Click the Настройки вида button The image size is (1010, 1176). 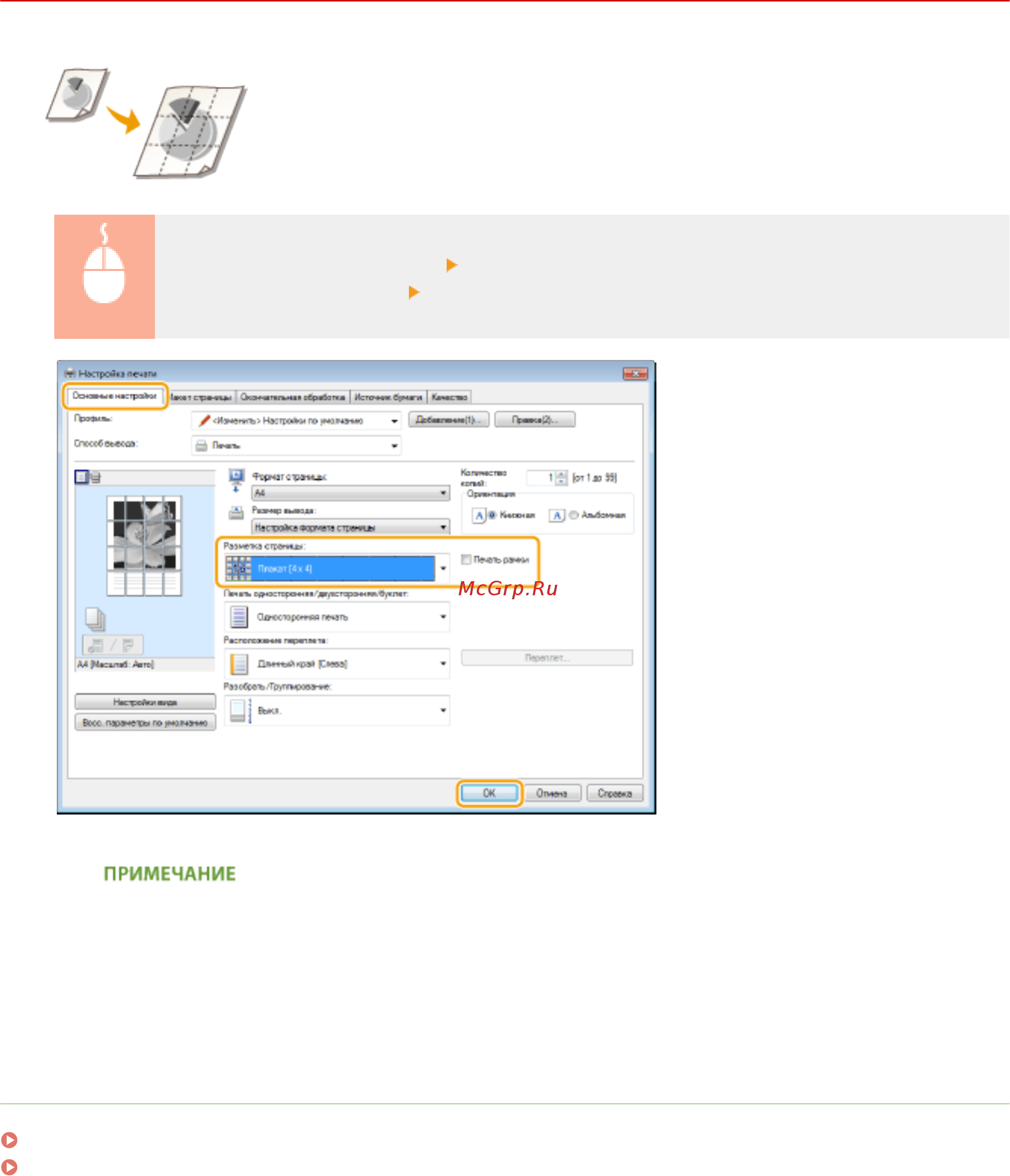(145, 702)
